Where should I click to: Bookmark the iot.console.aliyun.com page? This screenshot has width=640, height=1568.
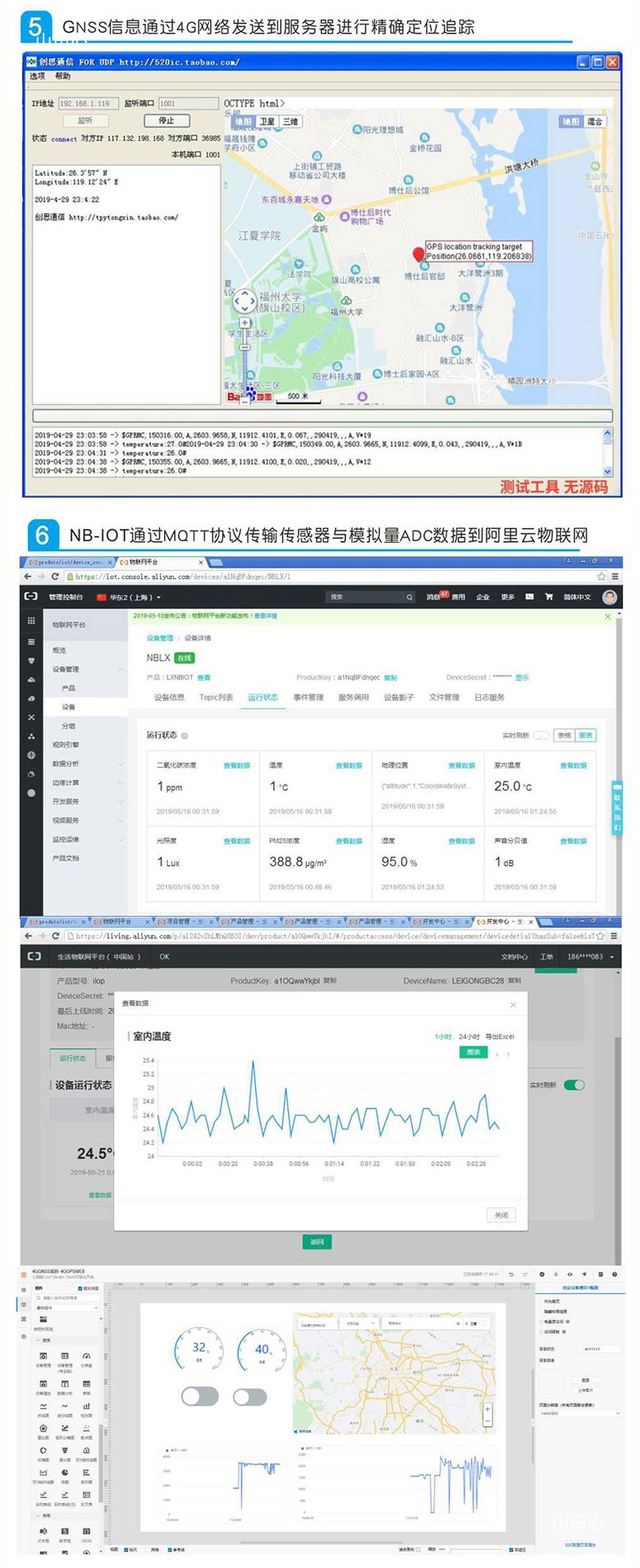(601, 577)
